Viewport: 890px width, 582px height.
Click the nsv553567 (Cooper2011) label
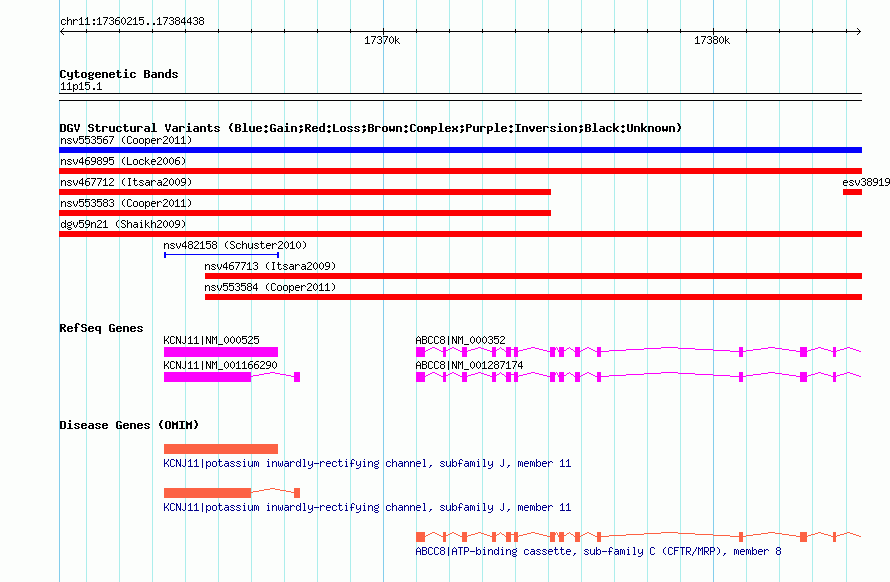click(x=126, y=140)
